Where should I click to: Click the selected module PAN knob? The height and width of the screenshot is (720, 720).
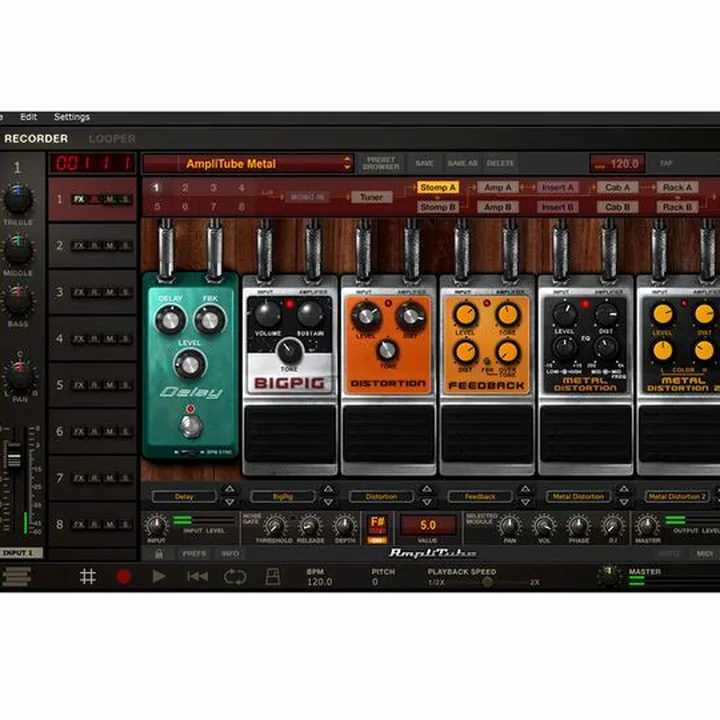[509, 526]
